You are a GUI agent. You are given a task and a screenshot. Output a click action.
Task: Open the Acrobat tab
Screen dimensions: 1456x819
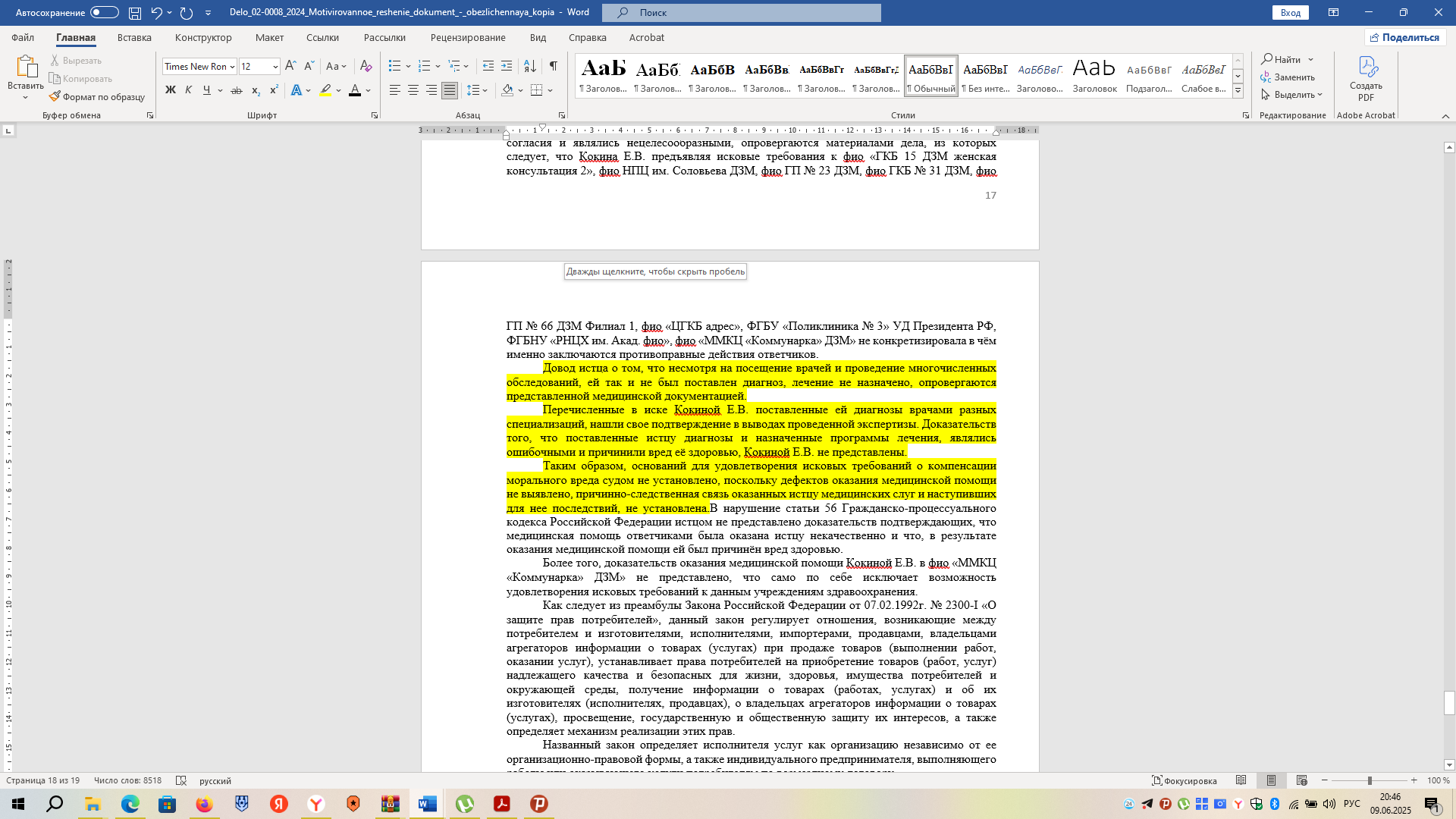[646, 37]
